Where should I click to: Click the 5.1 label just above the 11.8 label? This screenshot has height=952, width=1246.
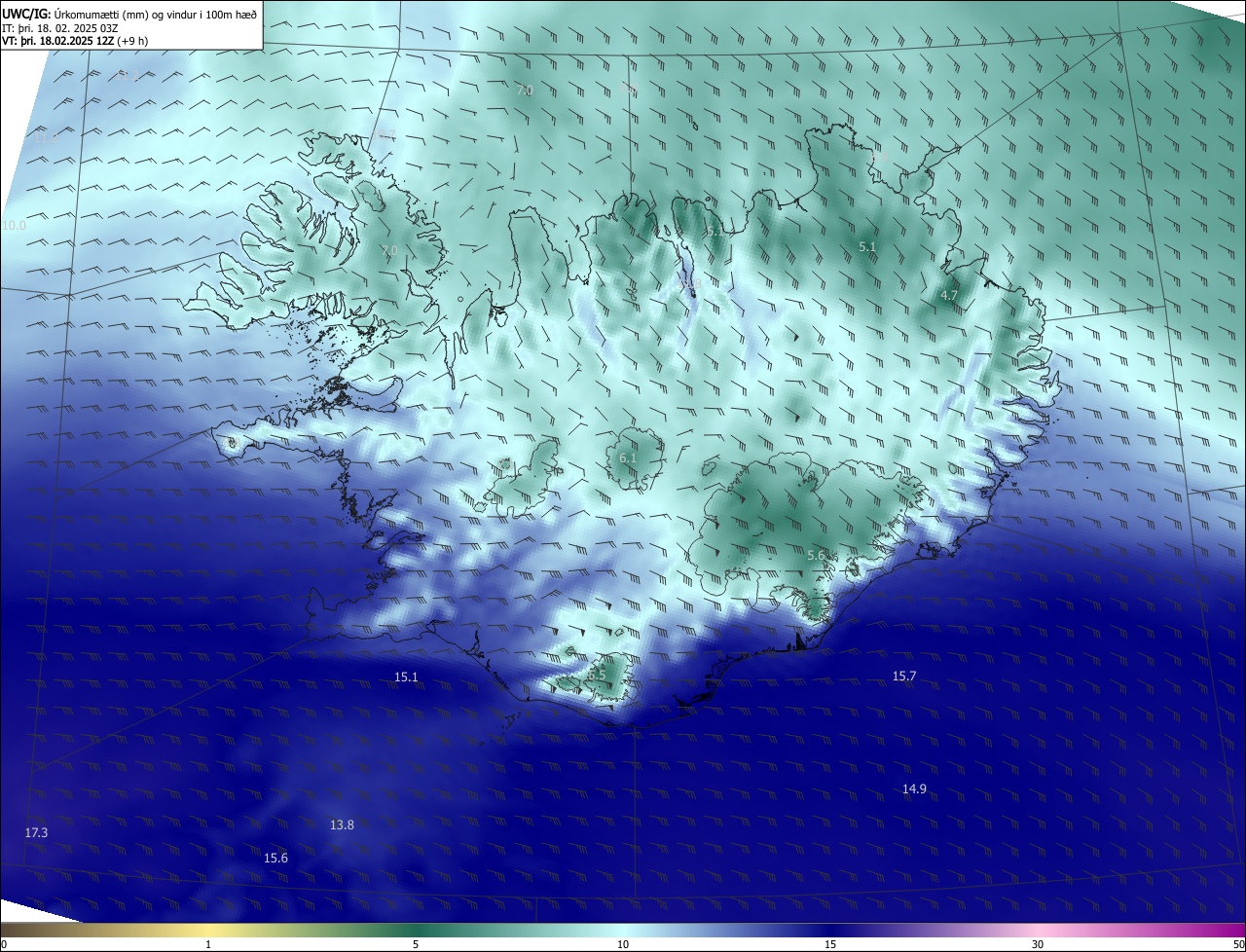pyautogui.click(x=715, y=232)
